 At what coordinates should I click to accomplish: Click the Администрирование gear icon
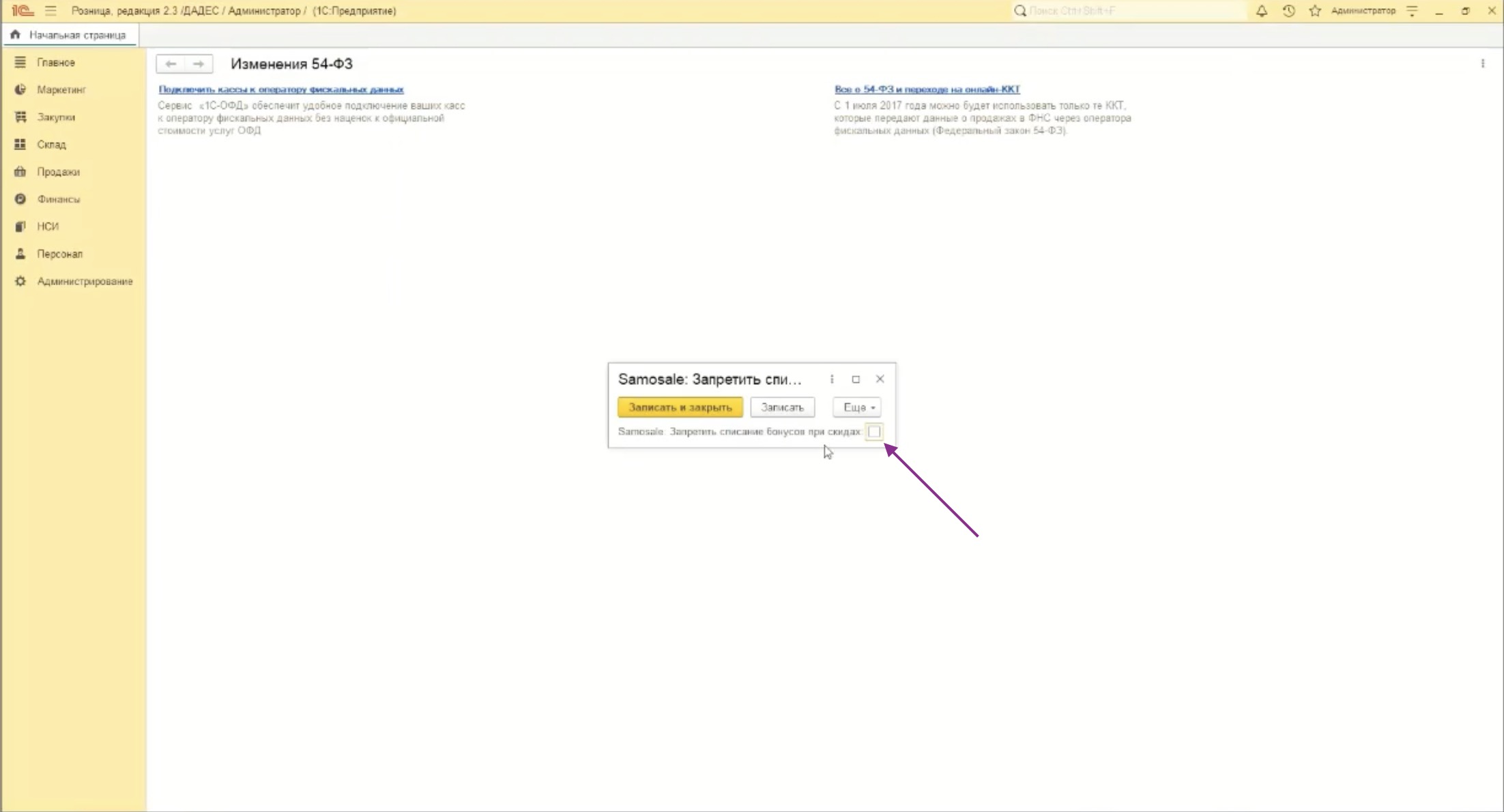coord(20,280)
